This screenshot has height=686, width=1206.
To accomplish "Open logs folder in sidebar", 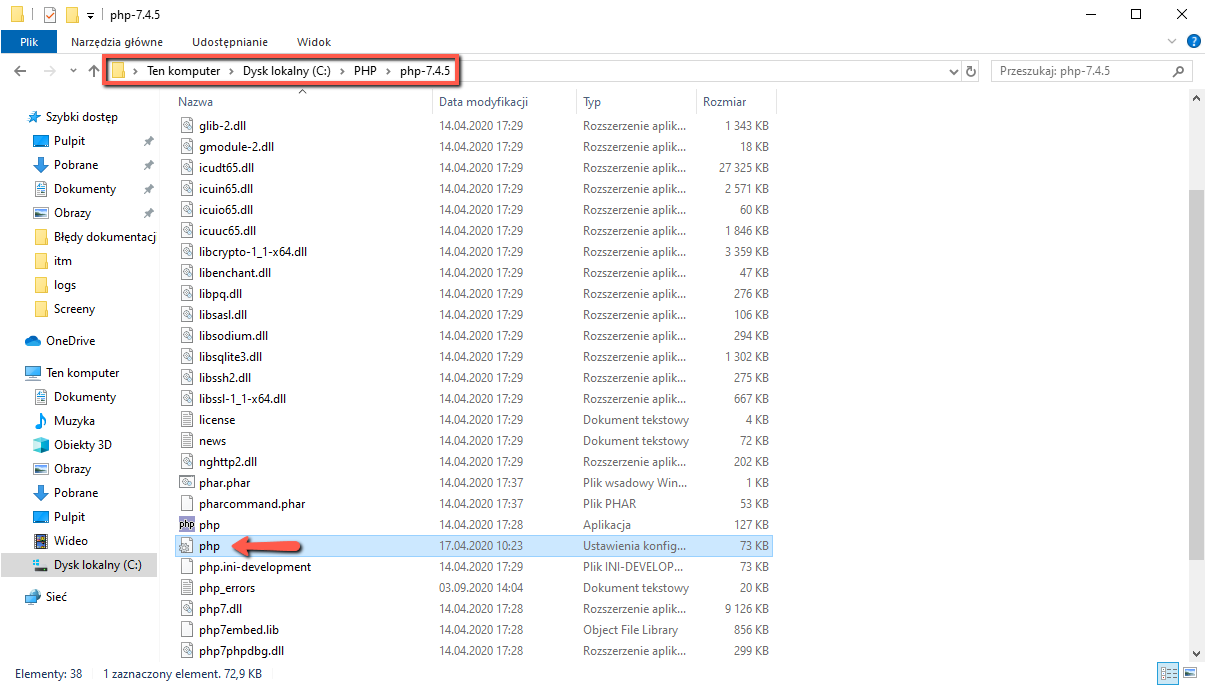I will [65, 285].
